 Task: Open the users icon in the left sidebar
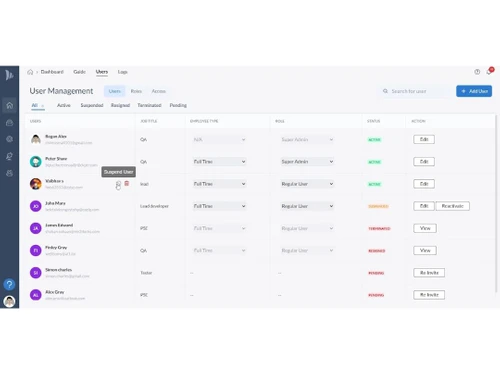[9, 173]
